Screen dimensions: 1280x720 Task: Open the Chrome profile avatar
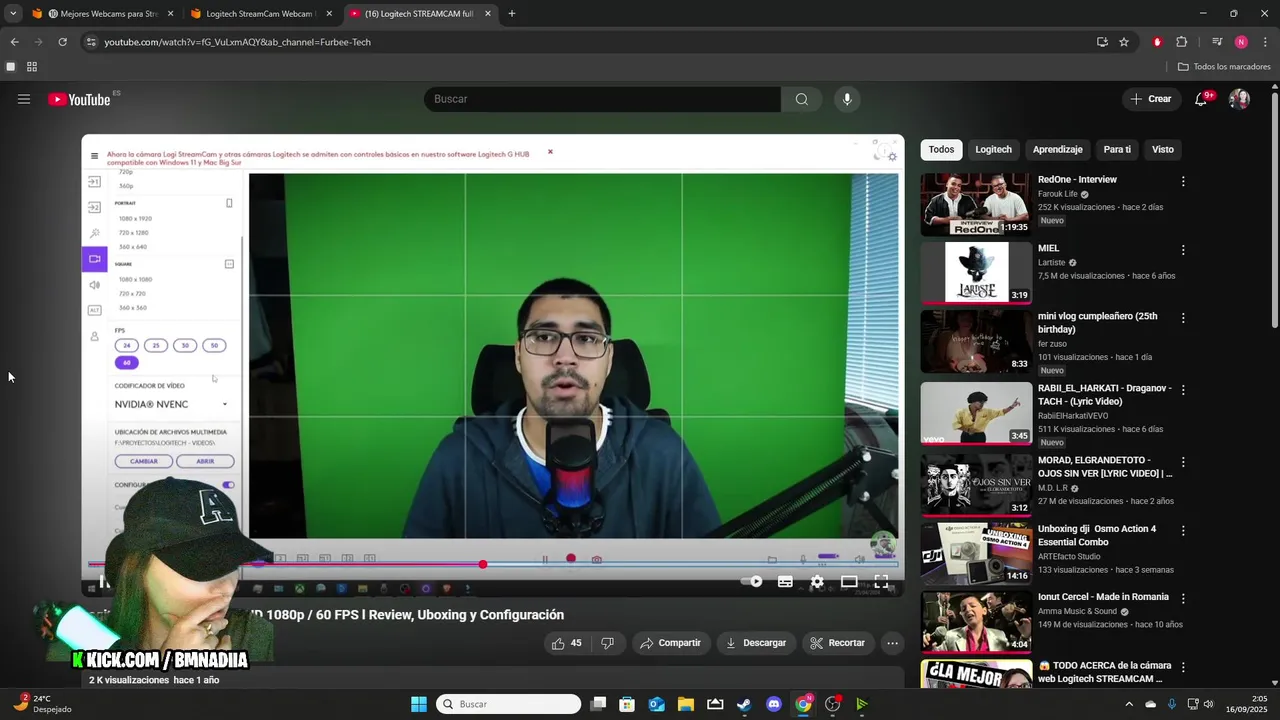[1241, 42]
